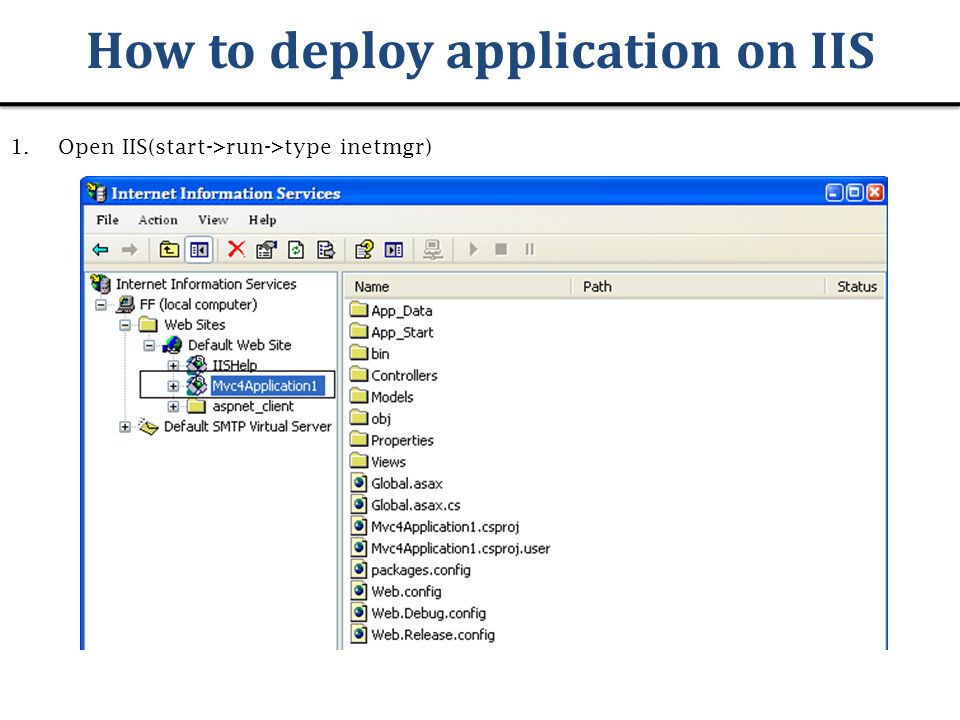Click the Back arrow in the toolbar
960x720 pixels.
(x=100, y=250)
